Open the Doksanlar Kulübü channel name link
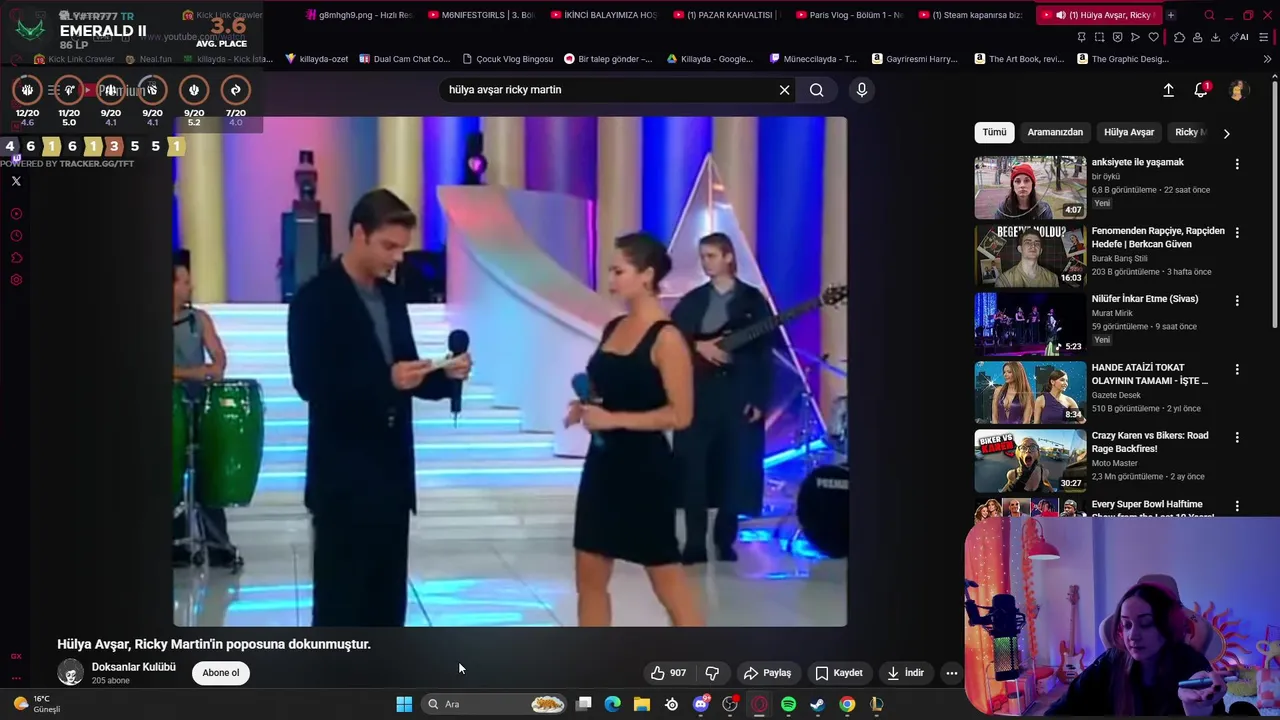The image size is (1280, 720). point(134,667)
